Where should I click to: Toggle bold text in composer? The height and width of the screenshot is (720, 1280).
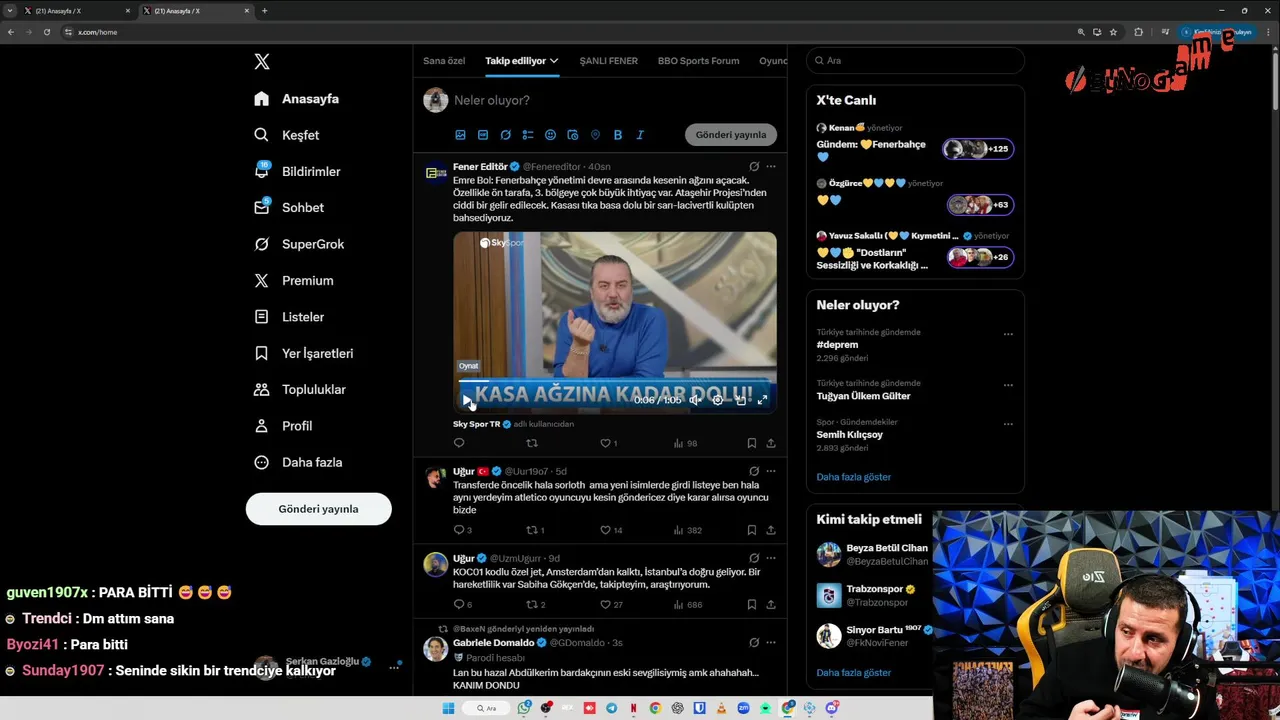(x=618, y=135)
